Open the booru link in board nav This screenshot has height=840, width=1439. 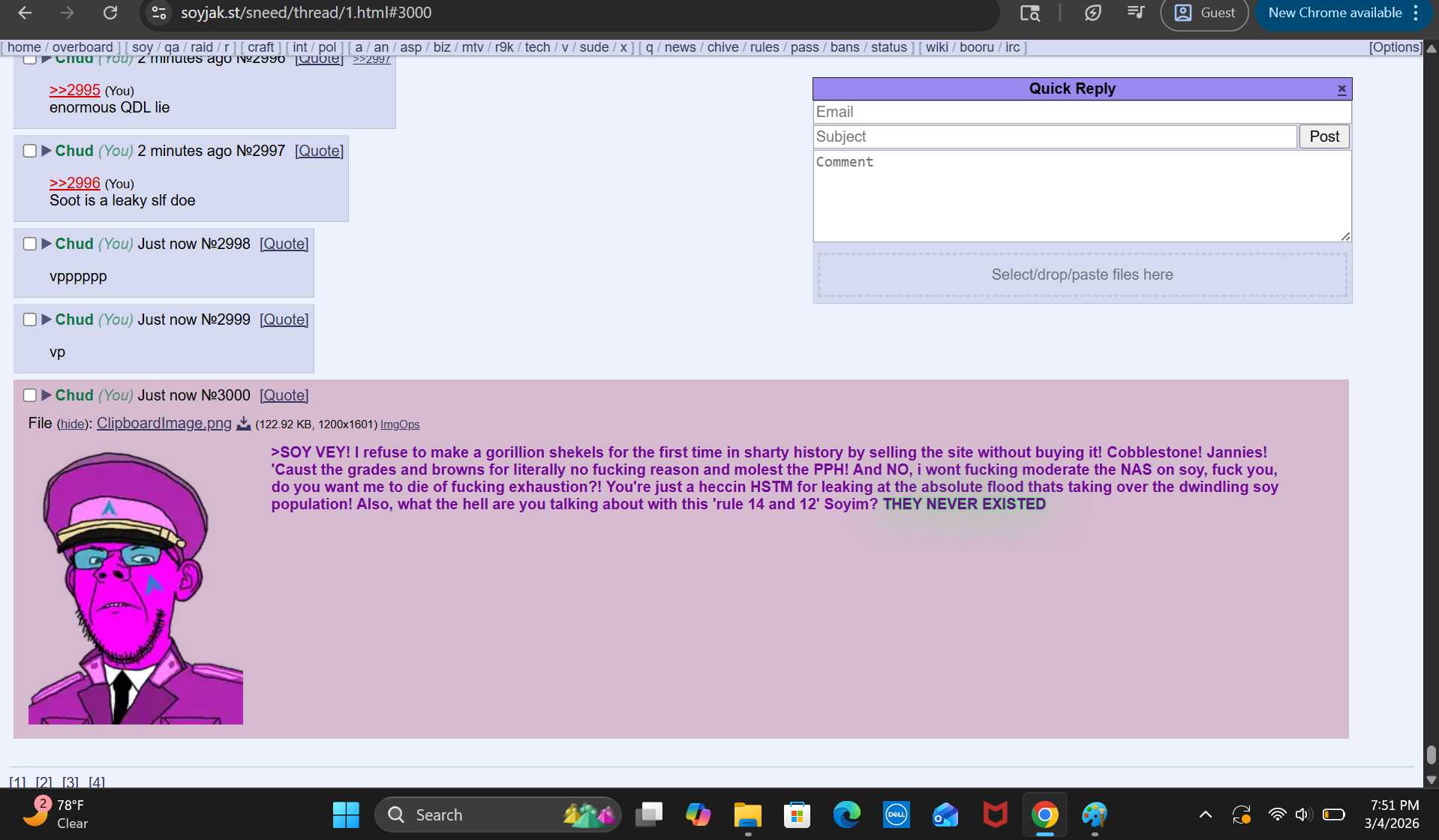(x=977, y=47)
